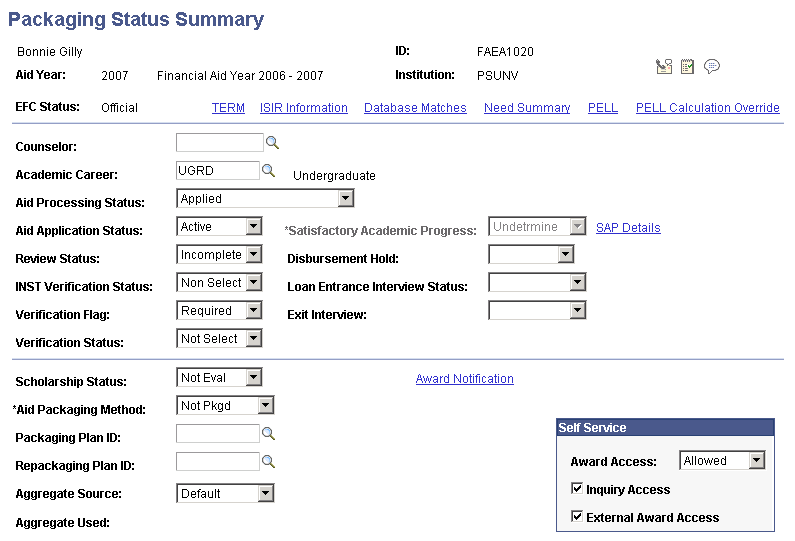Open the Scholarship Status dropdown
This screenshot has height=541, width=795.
pyautogui.click(x=219, y=377)
